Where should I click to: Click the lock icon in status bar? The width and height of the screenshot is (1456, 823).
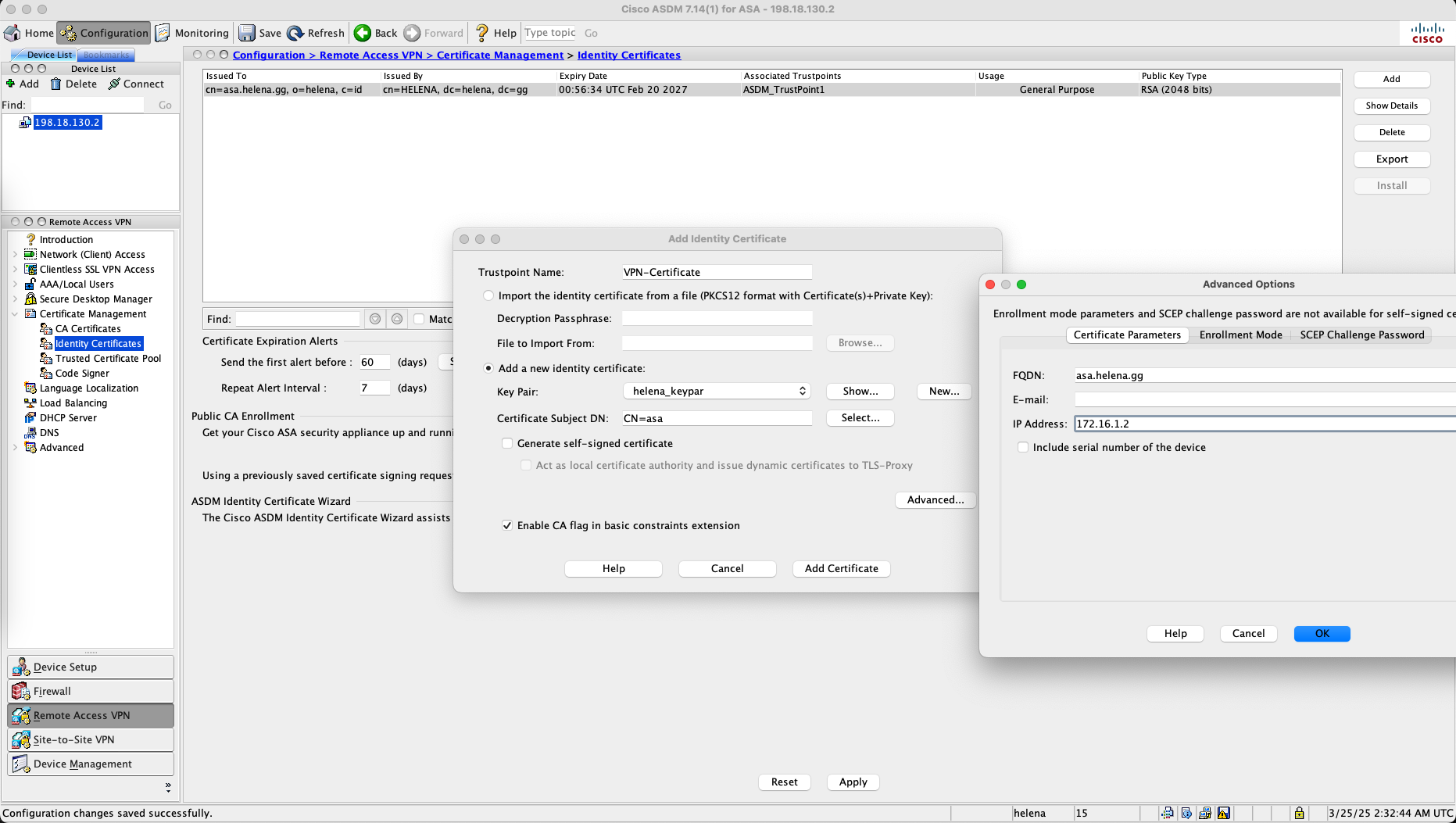click(x=1299, y=813)
